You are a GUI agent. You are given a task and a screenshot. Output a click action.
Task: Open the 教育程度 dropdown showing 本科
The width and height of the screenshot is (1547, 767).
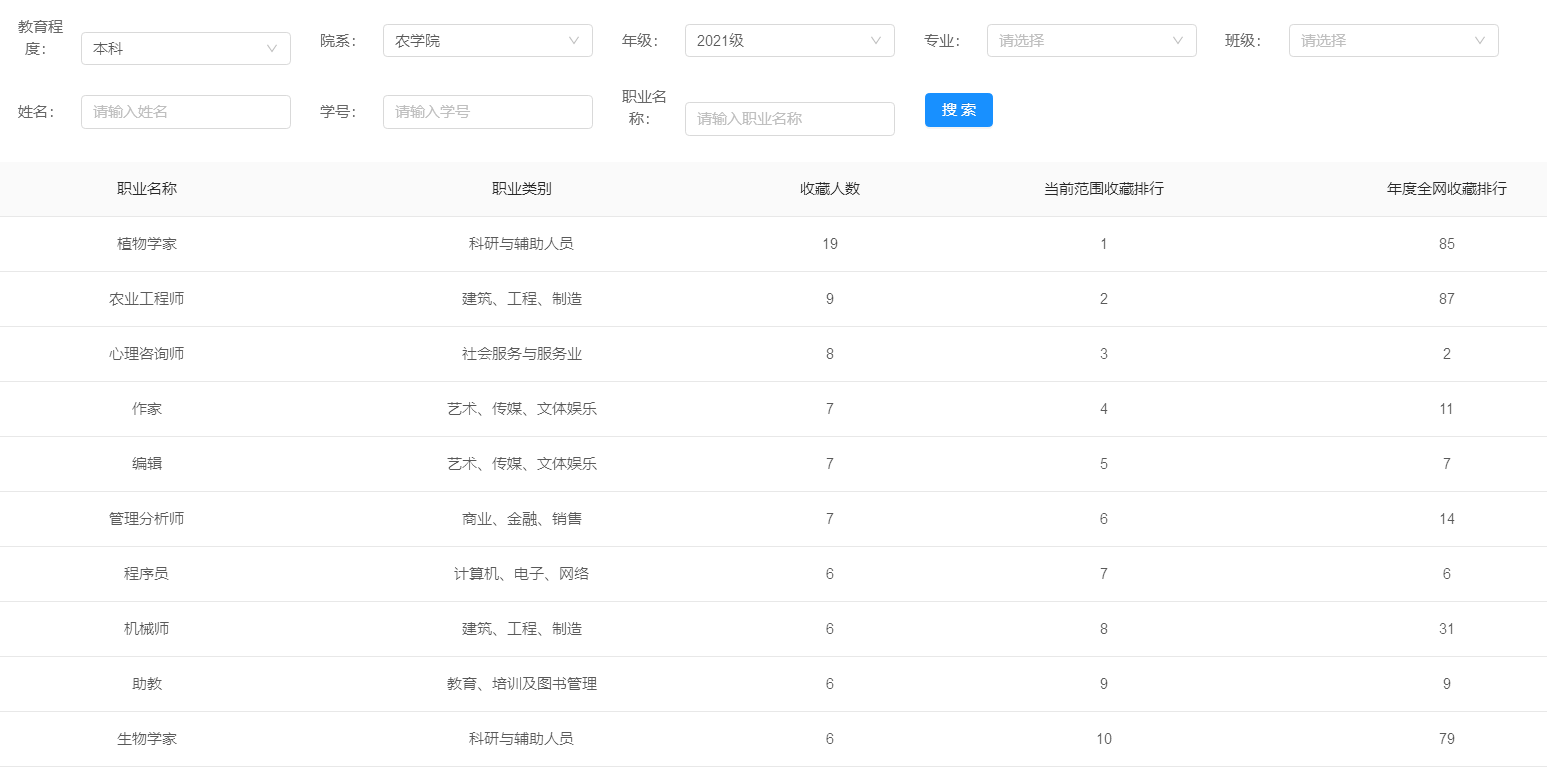185,48
